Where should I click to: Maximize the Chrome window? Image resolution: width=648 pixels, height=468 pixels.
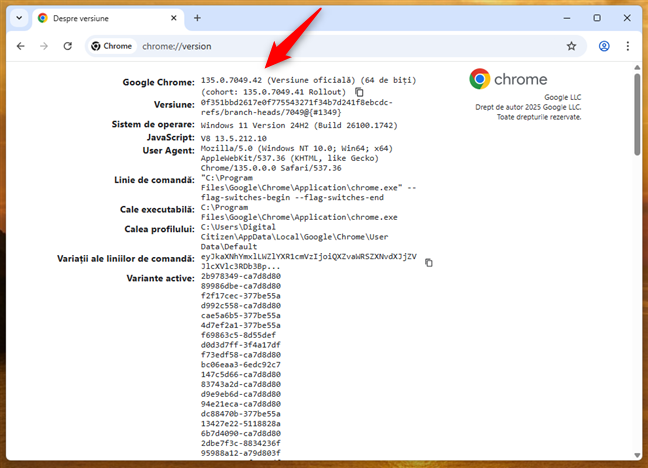click(597, 18)
